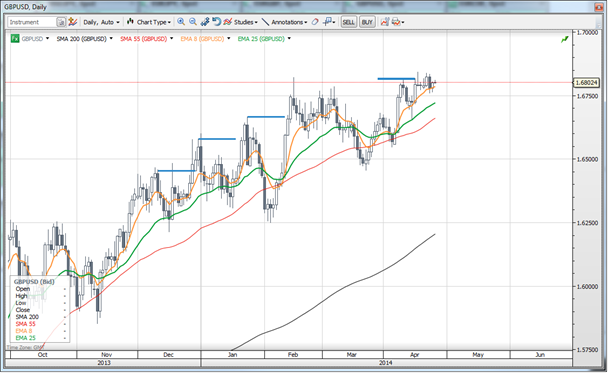Click the chart template icon after Instrument field
This screenshot has height=373, width=608.
pyautogui.click(x=73, y=22)
